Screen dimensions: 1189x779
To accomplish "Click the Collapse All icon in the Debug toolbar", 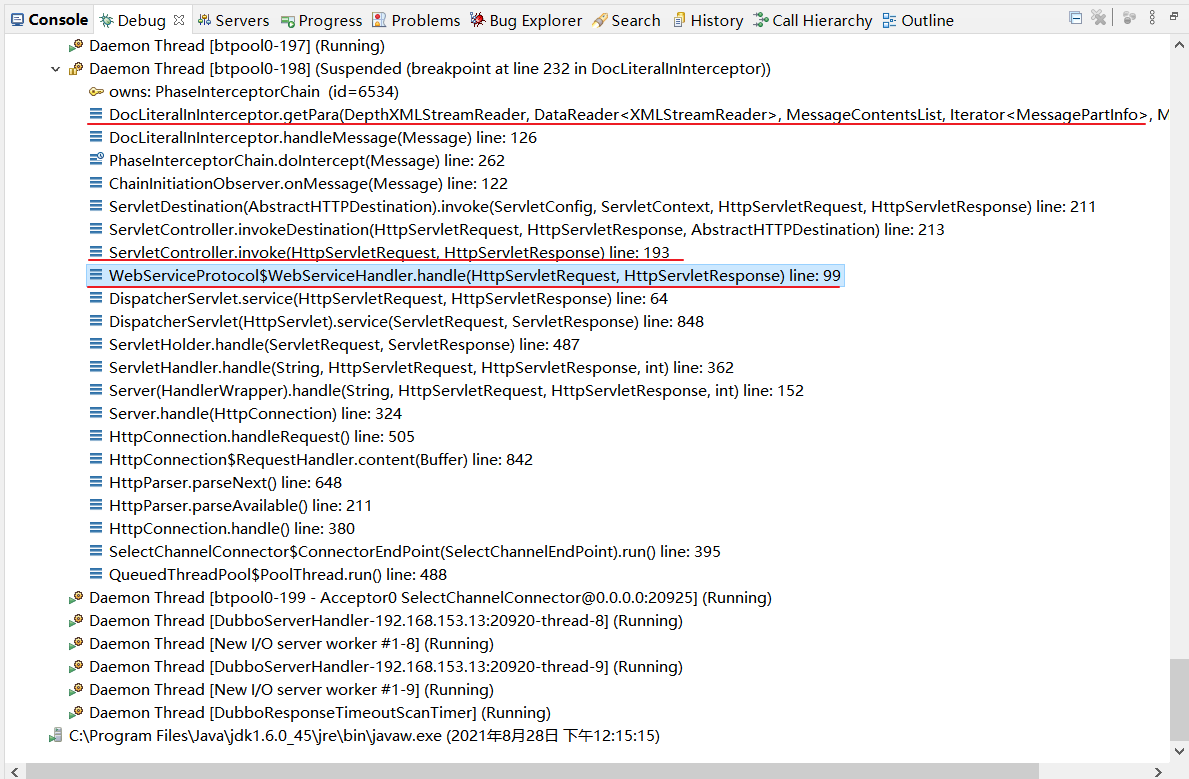I will [x=1076, y=17].
